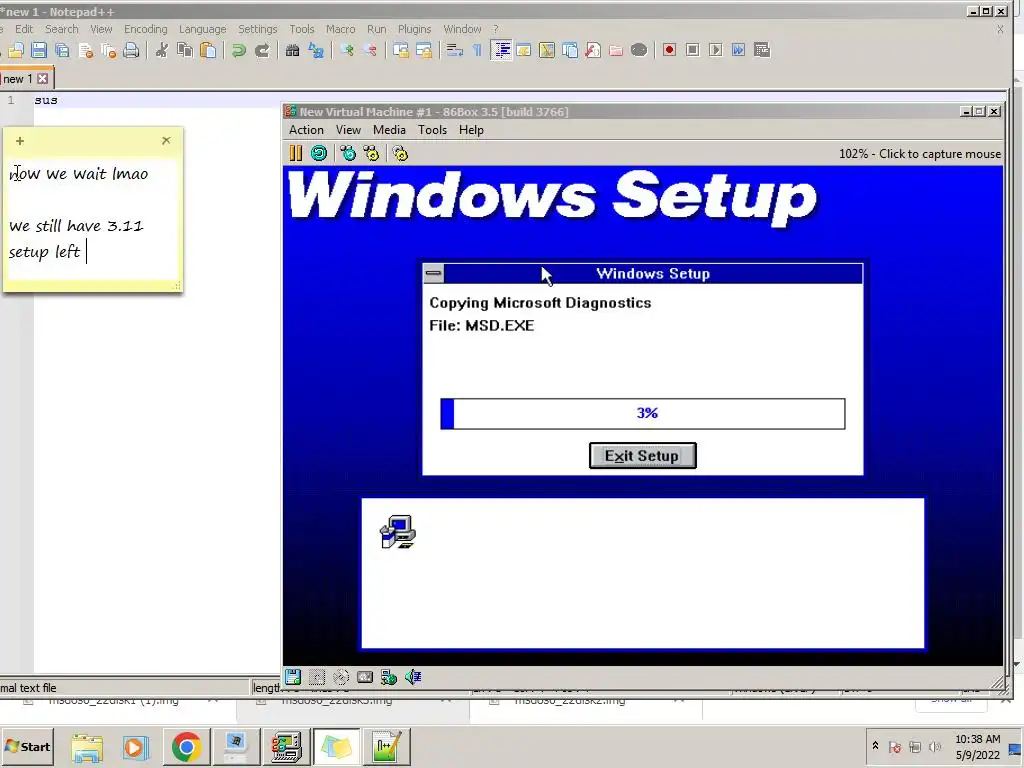Click the Redo arrow in Notepad++ toolbar
The image size is (1024, 768).
point(263,50)
